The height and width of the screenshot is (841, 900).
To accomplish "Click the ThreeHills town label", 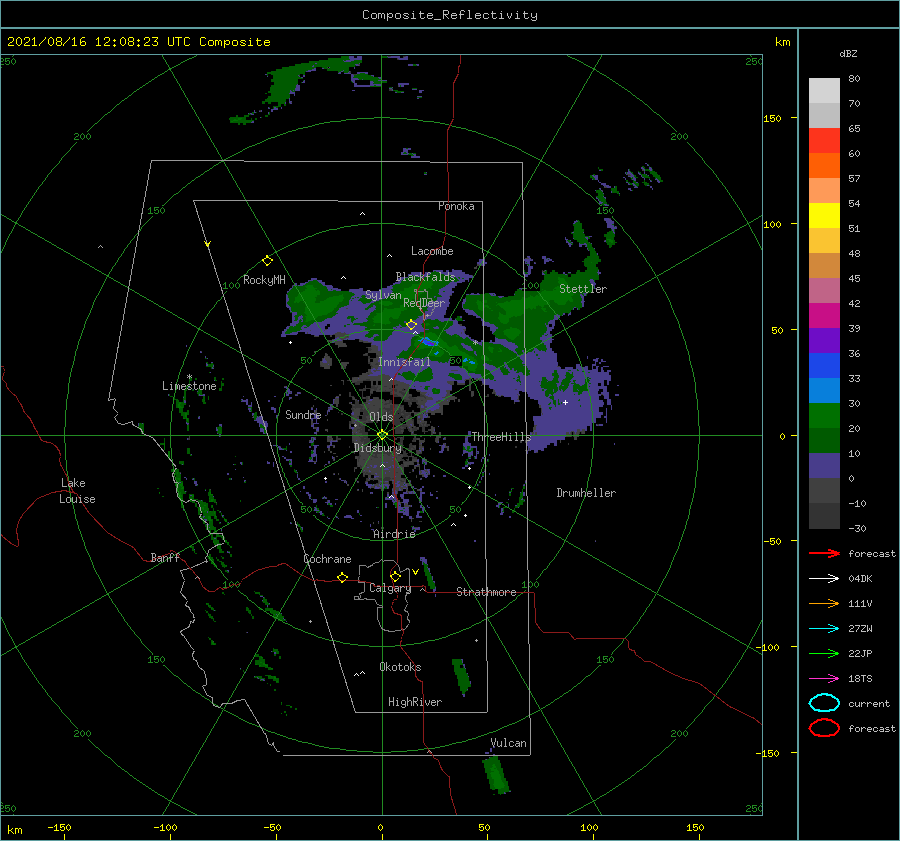I will pyautogui.click(x=501, y=437).
